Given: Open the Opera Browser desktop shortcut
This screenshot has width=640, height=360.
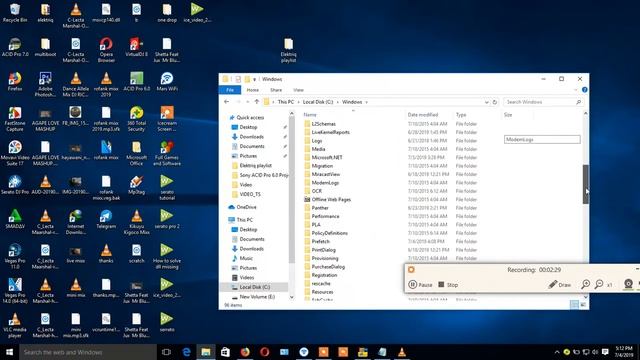Looking at the screenshot, I should pos(106,50).
